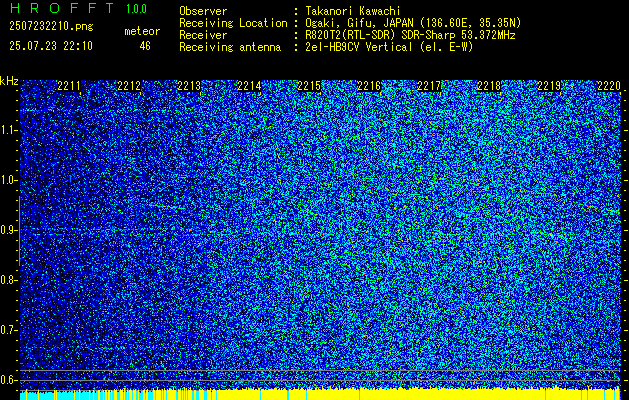This screenshot has width=629, height=400.
Task: Click the 2211 time marker
Action: (x=69, y=86)
